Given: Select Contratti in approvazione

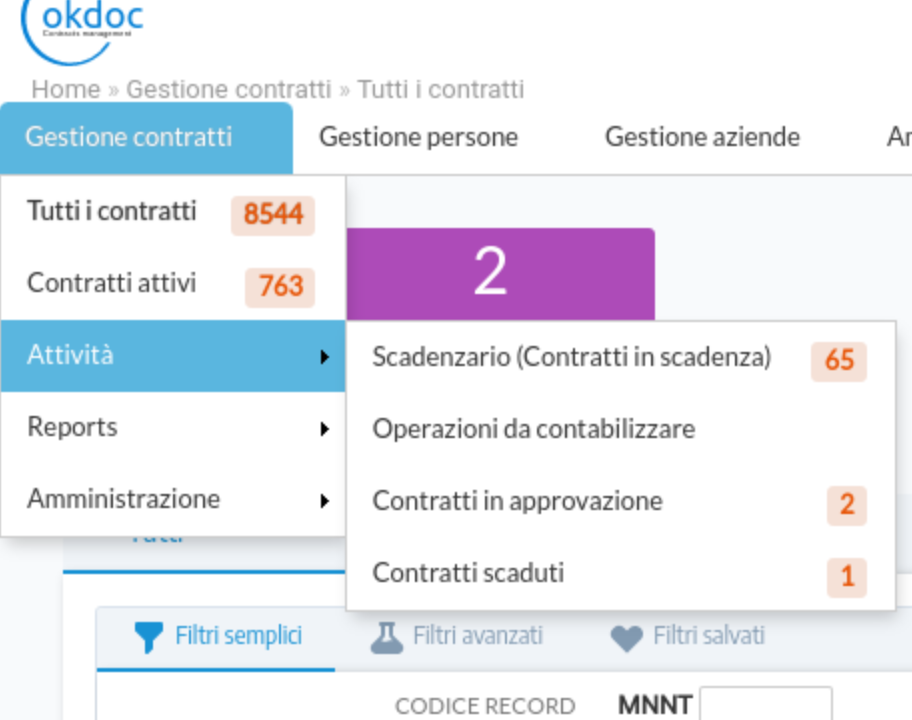Looking at the screenshot, I should [x=517, y=501].
